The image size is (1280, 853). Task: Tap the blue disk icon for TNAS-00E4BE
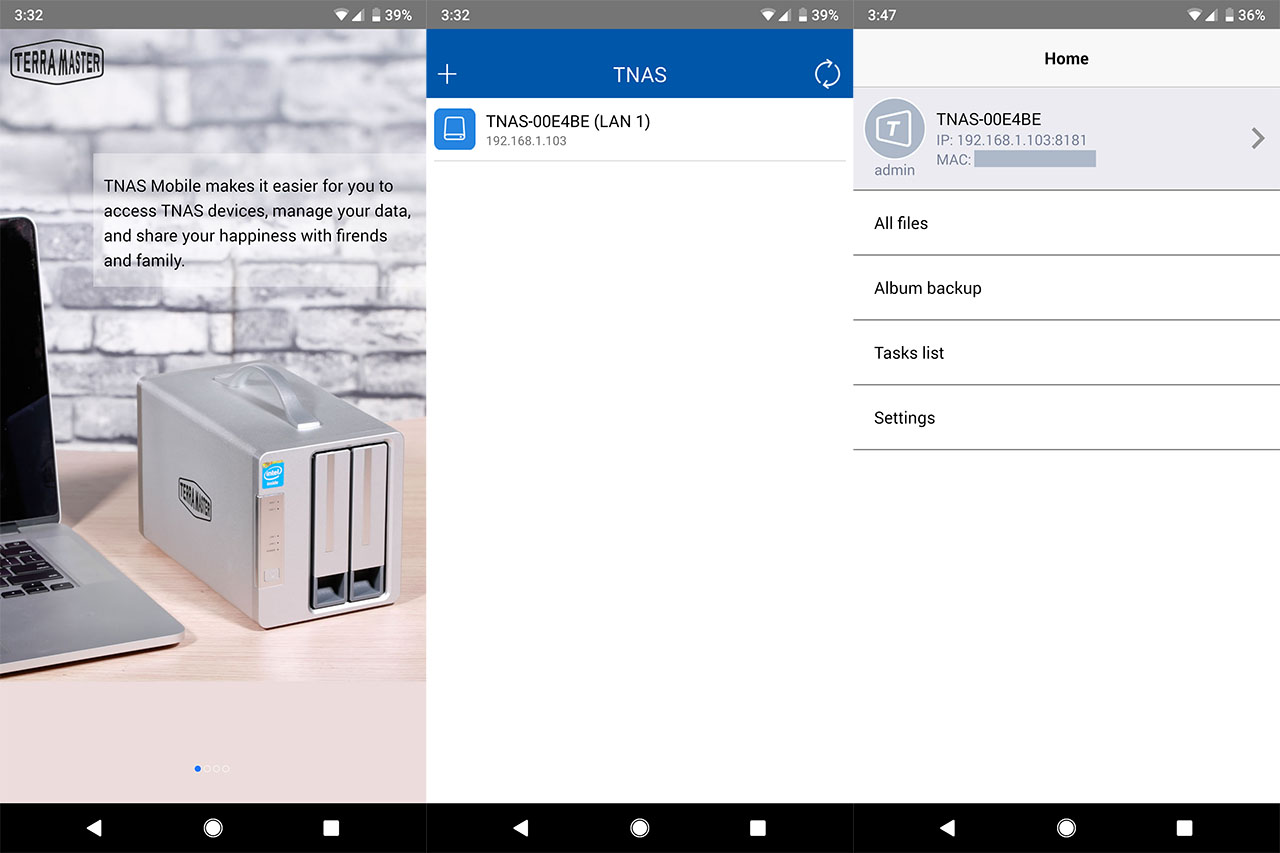(x=455, y=129)
